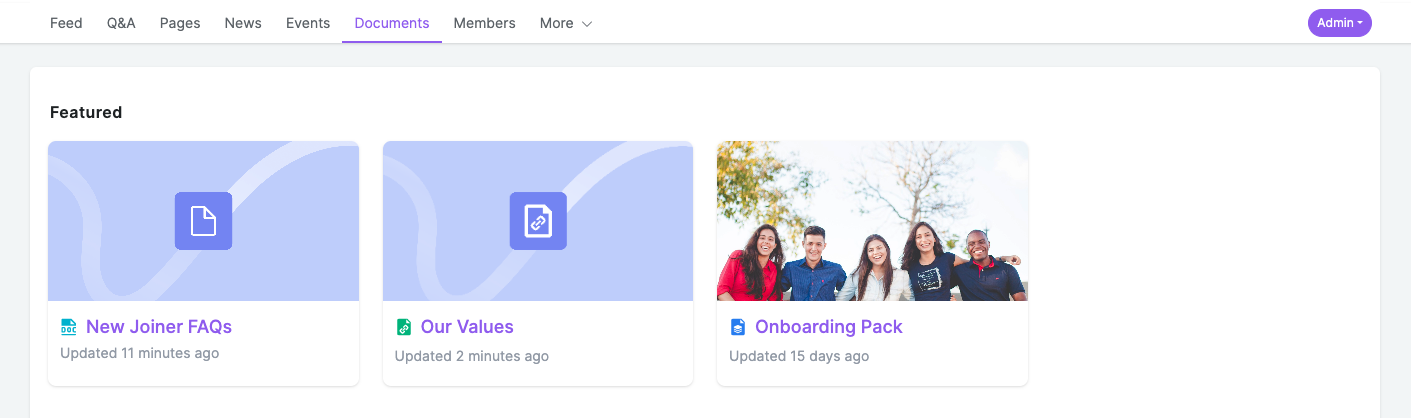
Task: Click the Onboarding Pack group photo thumbnail
Action: (872, 221)
